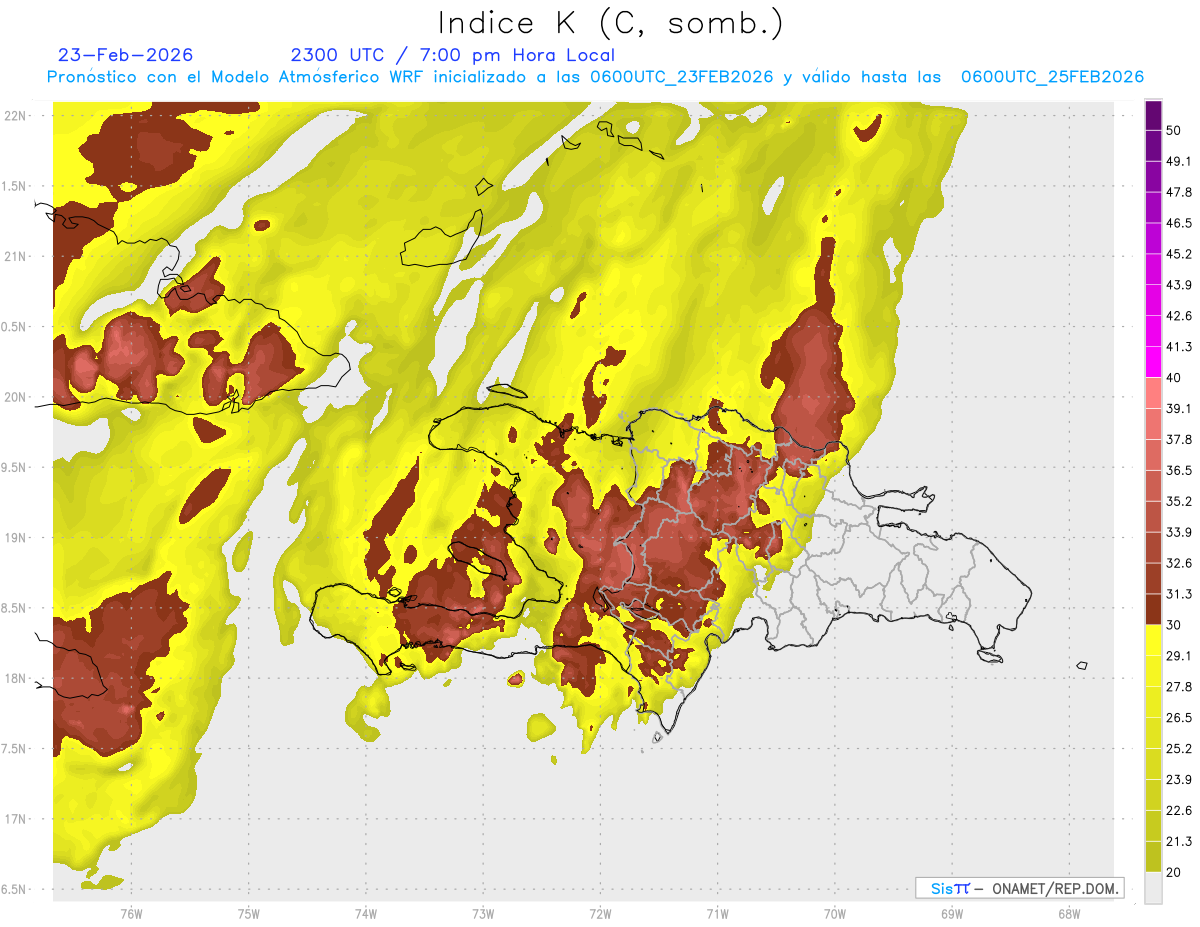The width and height of the screenshot is (1200, 927).
Task: Click the '37.8' color bar label
Action: (x=1179, y=439)
